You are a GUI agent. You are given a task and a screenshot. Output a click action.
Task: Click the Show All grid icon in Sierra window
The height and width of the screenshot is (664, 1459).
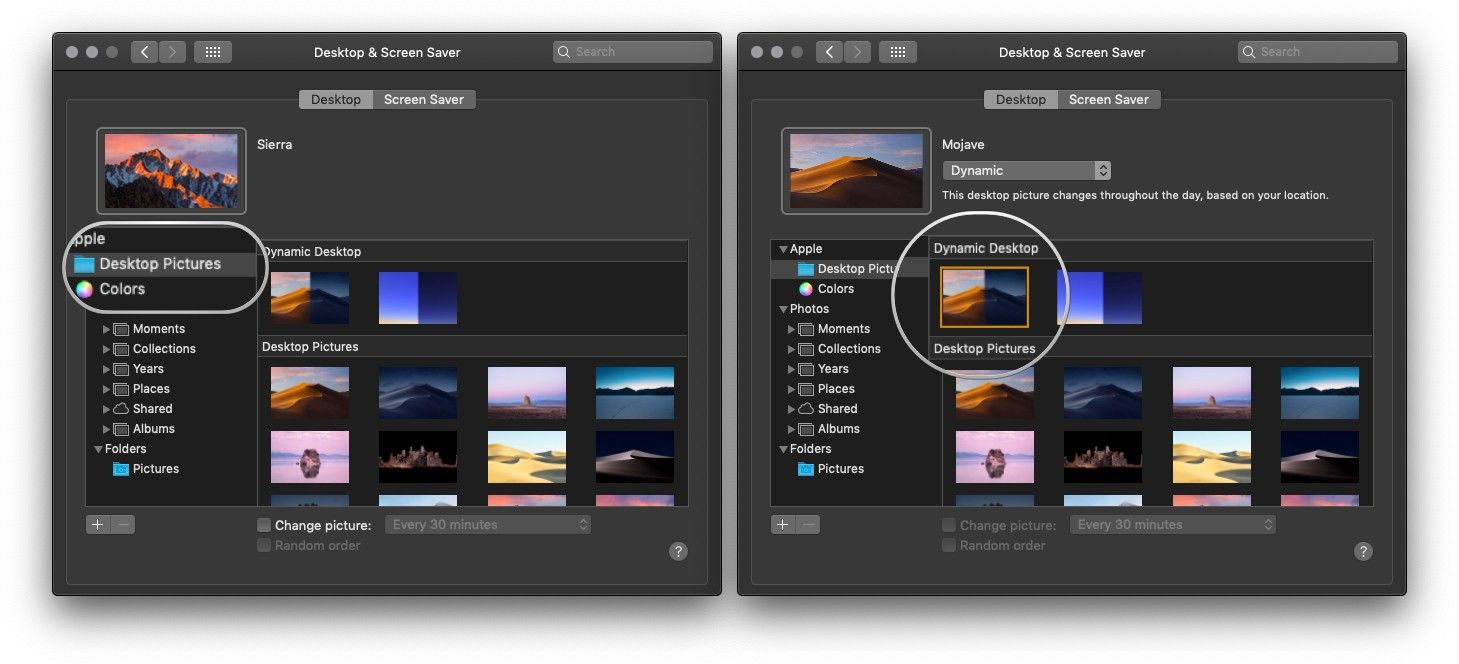(x=212, y=52)
